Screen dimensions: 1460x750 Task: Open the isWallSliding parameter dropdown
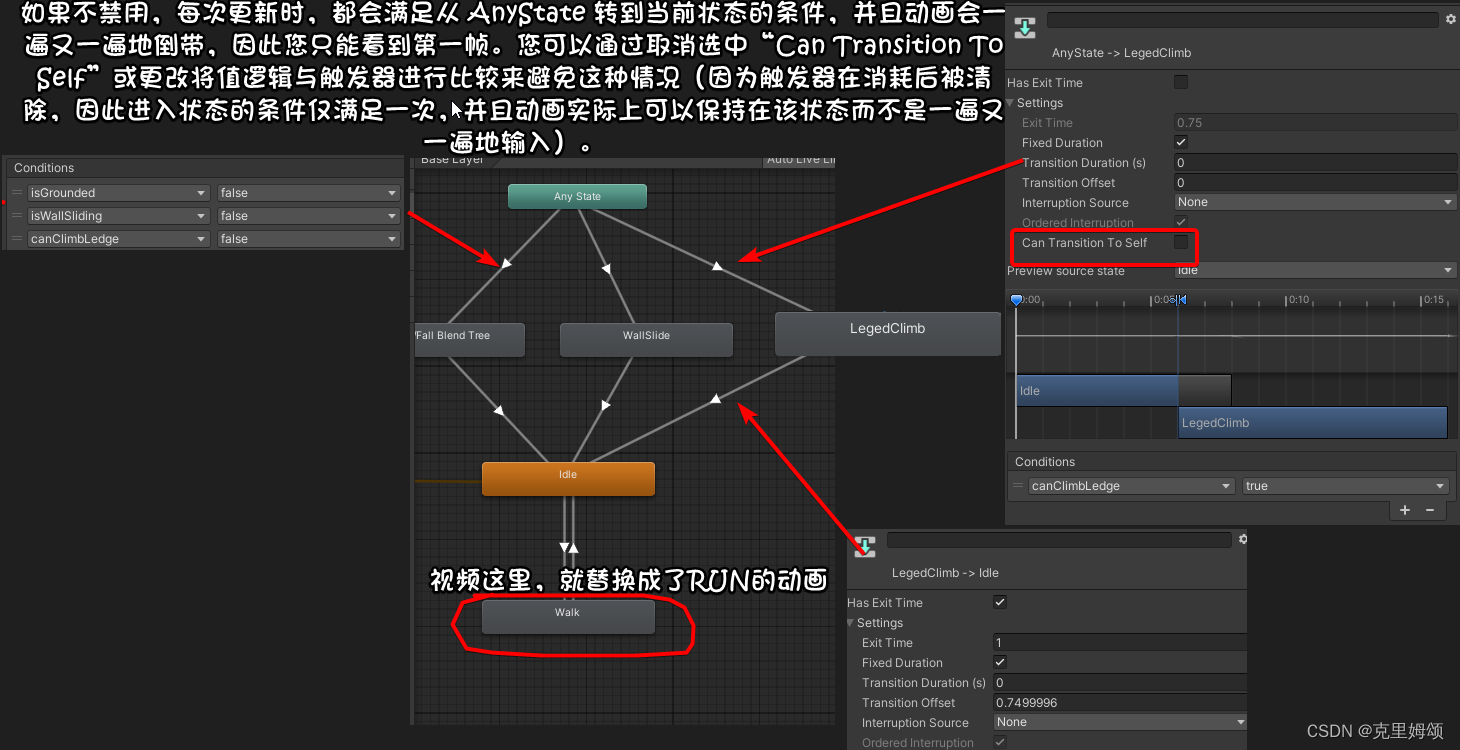pyautogui.click(x=119, y=216)
